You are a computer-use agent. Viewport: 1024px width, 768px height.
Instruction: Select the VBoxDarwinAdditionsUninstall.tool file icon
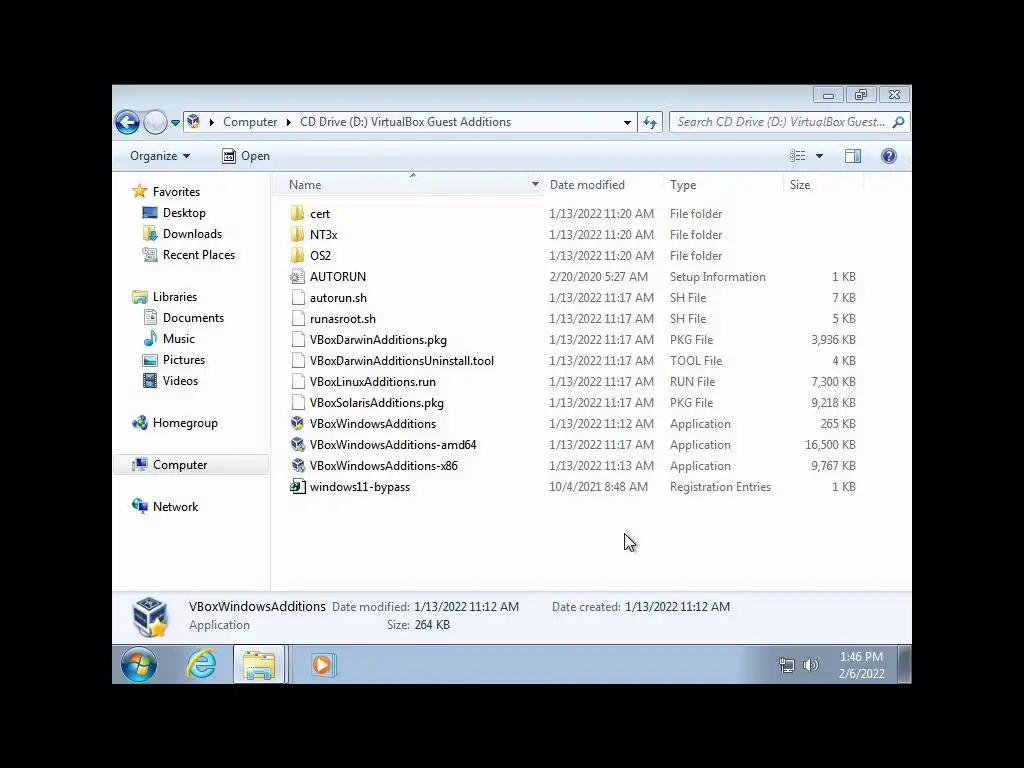298,360
